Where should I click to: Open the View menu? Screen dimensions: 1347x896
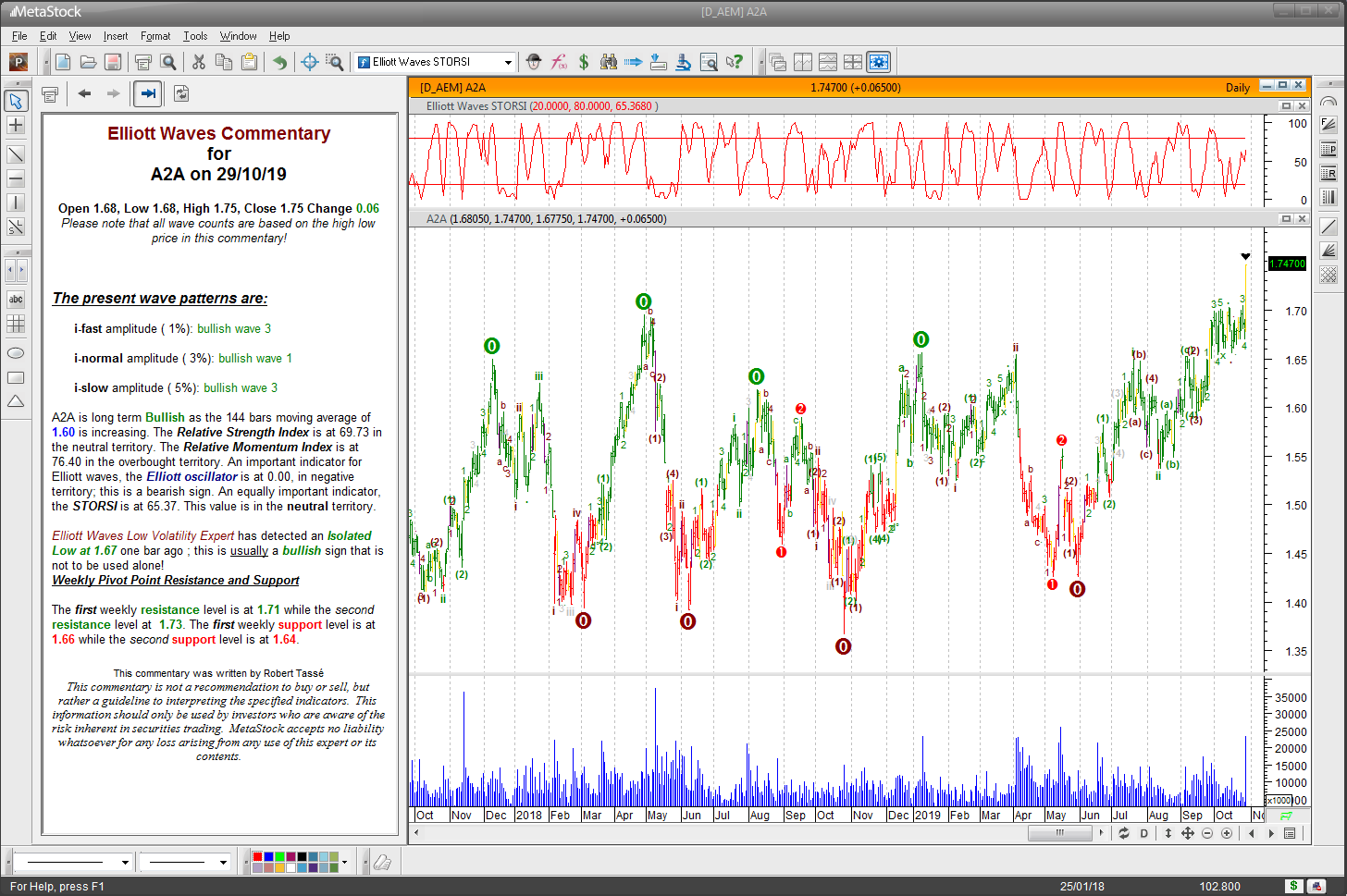(x=80, y=36)
